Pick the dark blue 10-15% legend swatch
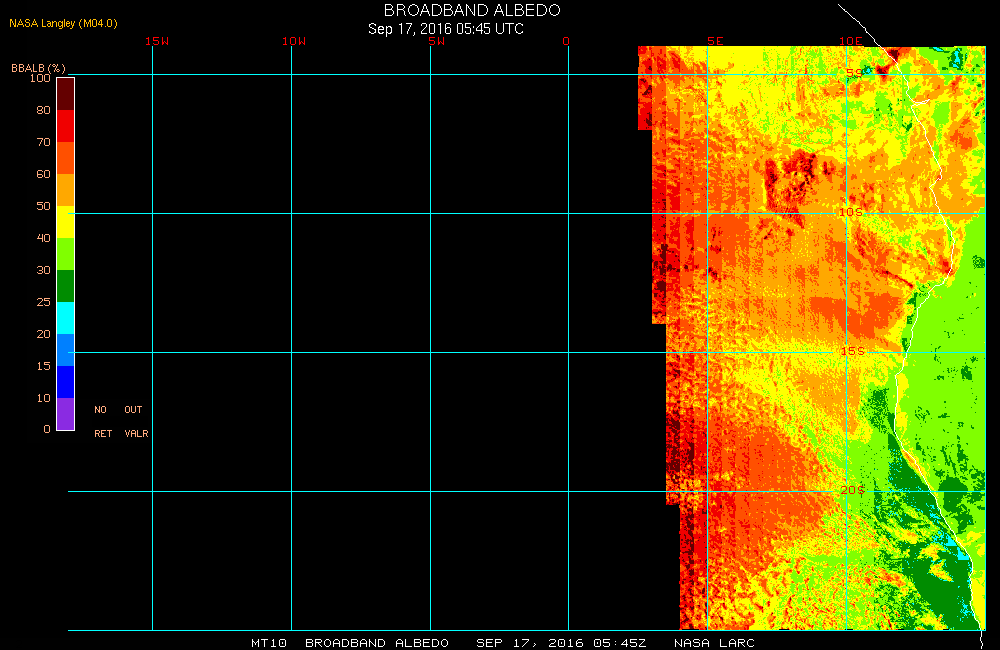Screen dimensions: 1000x650 tap(65, 382)
